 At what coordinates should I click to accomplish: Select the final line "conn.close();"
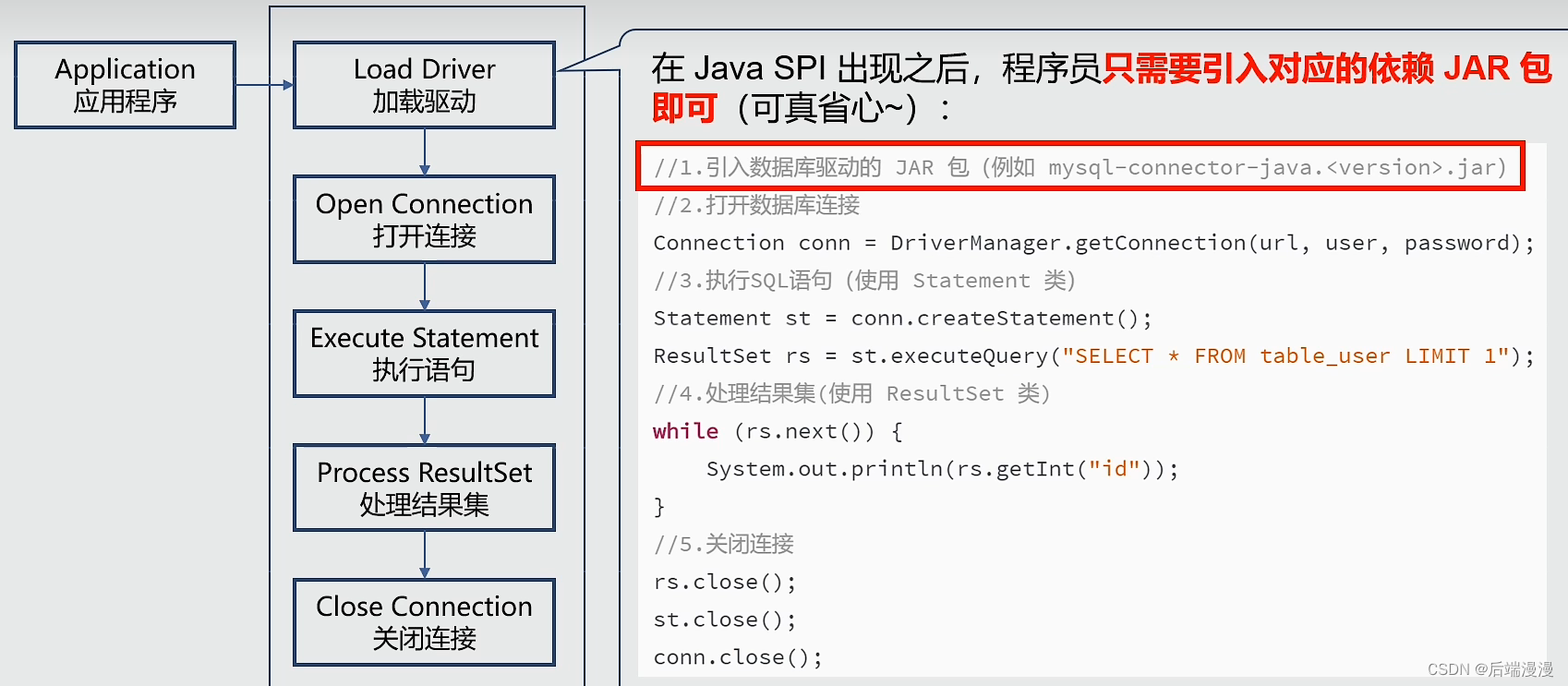[738, 657]
